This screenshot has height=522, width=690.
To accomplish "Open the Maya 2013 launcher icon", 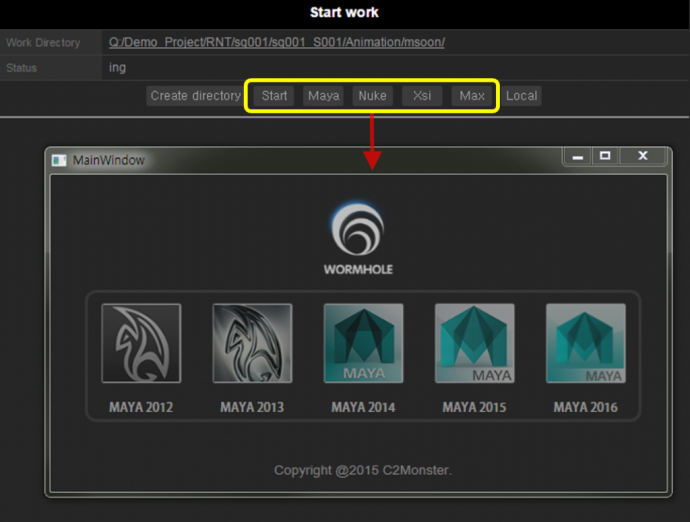I will point(252,343).
